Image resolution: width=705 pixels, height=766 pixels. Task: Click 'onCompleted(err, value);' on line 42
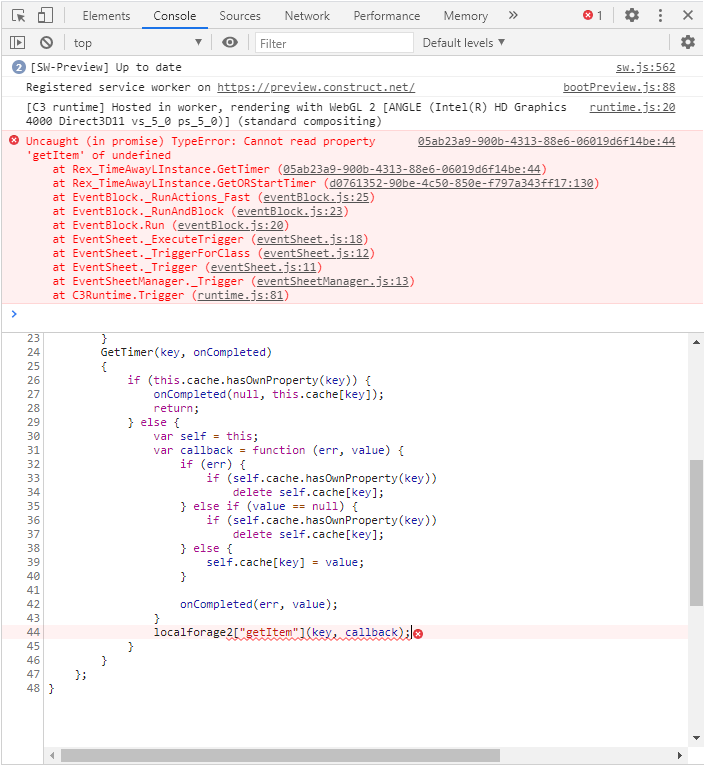[x=258, y=604]
